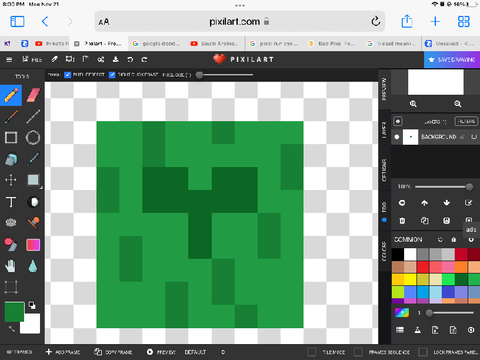
Task: Switch to the Layer side tab
Action: [384, 130]
